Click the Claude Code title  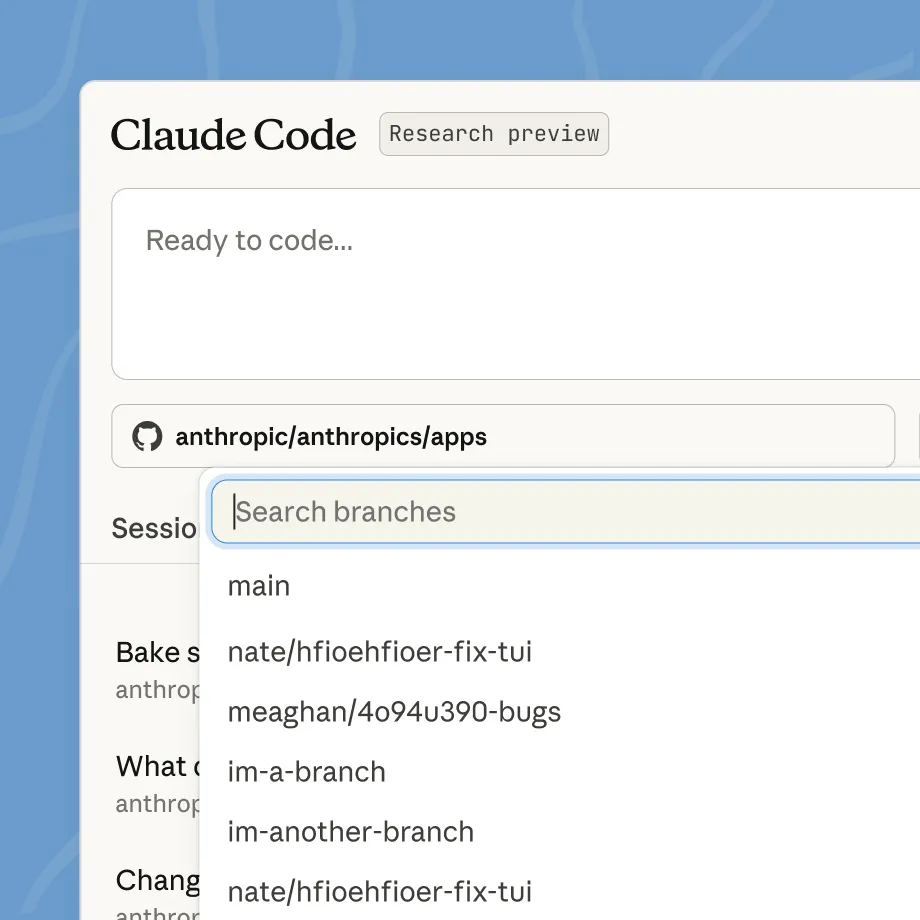[233, 135]
